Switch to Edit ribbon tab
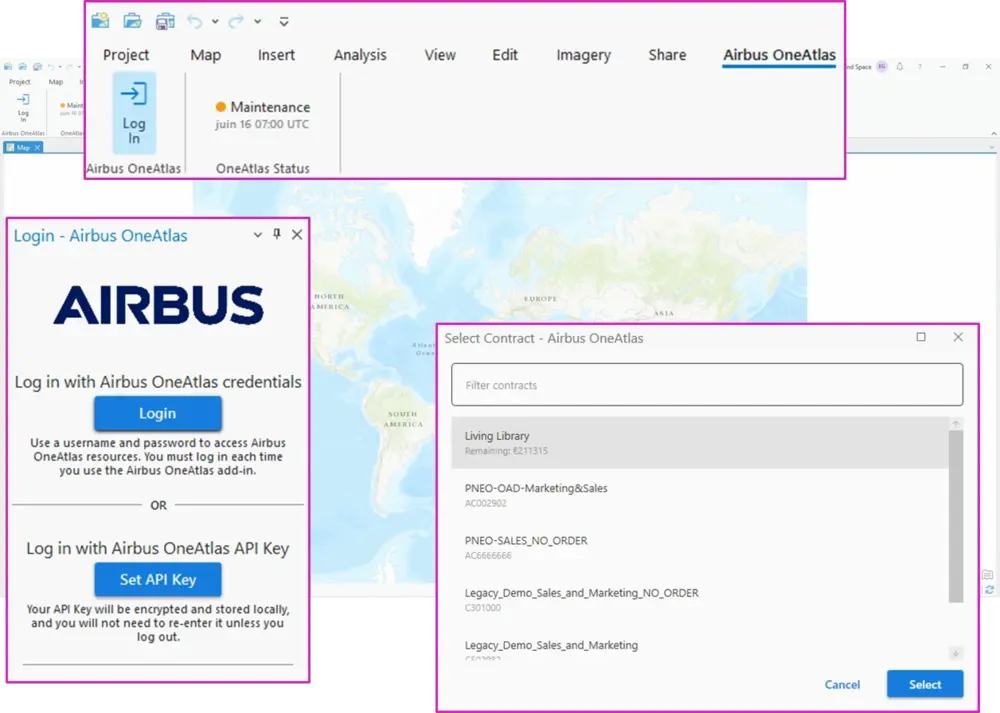This screenshot has height=713, width=1000. coord(504,55)
